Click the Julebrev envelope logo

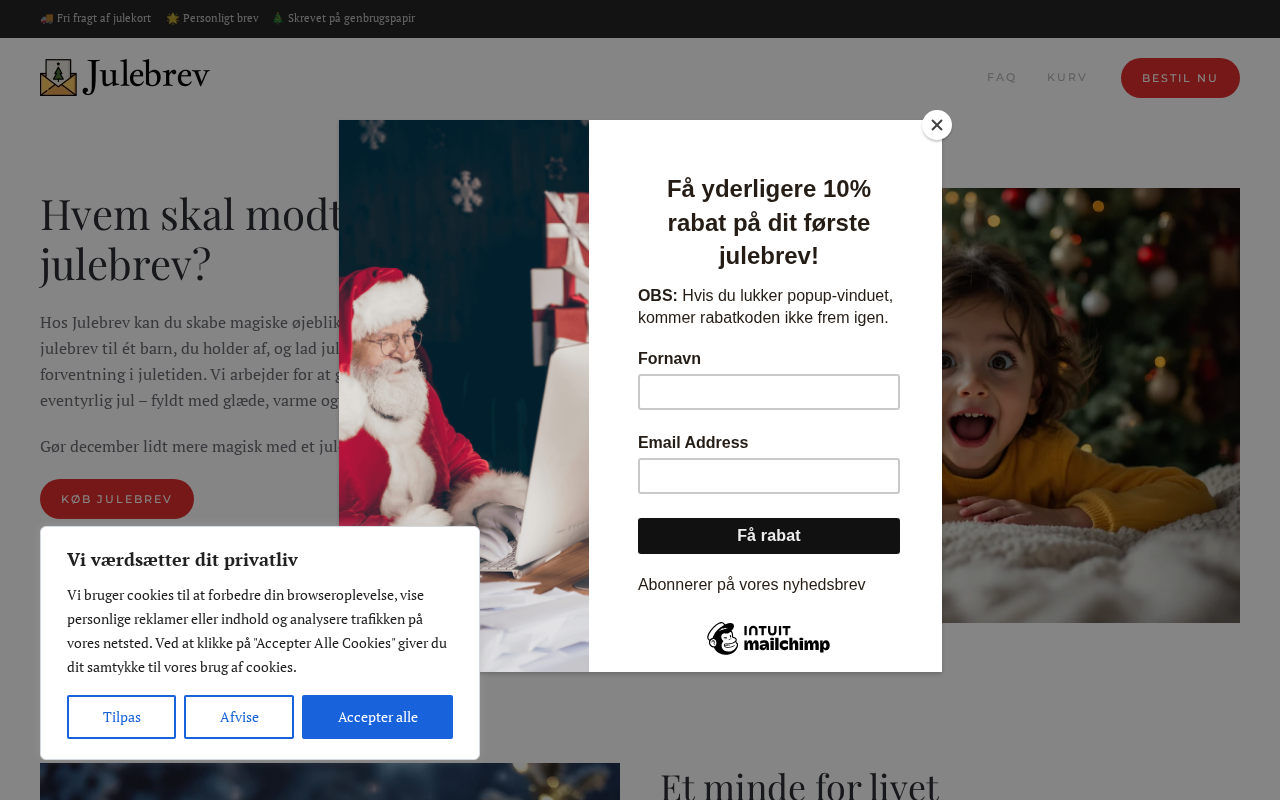(125, 77)
